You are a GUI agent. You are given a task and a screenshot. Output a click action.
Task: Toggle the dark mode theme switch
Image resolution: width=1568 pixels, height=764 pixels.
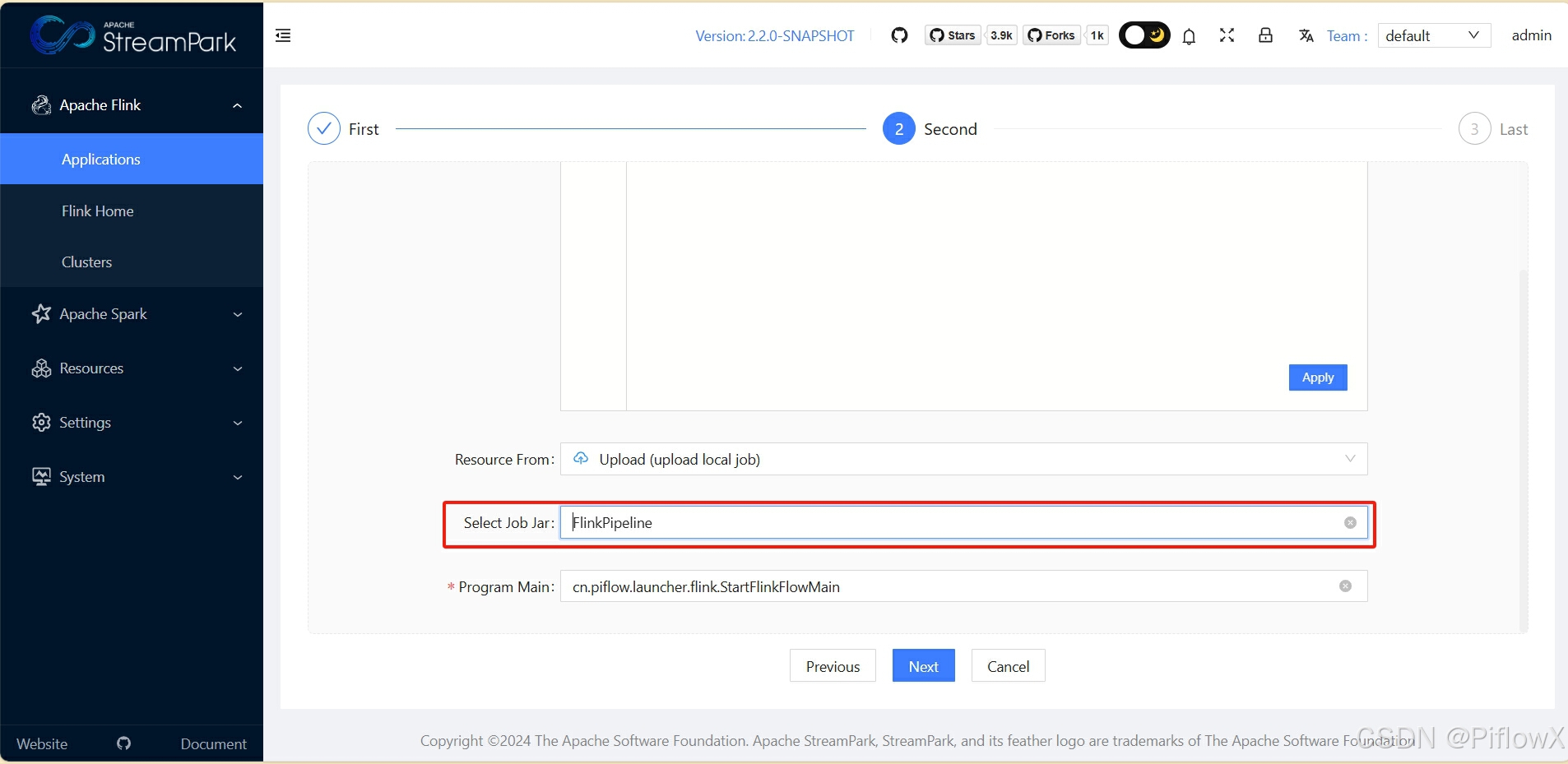[x=1144, y=35]
